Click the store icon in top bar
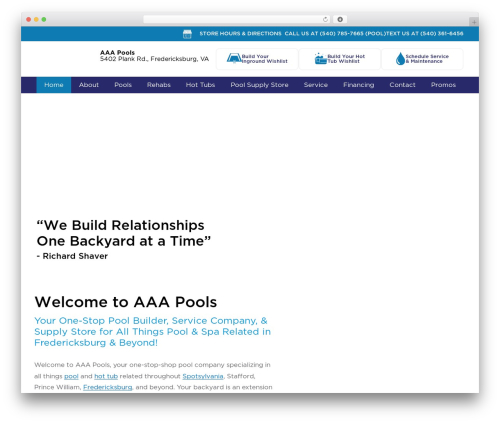500x423 pixels. (x=187, y=34)
